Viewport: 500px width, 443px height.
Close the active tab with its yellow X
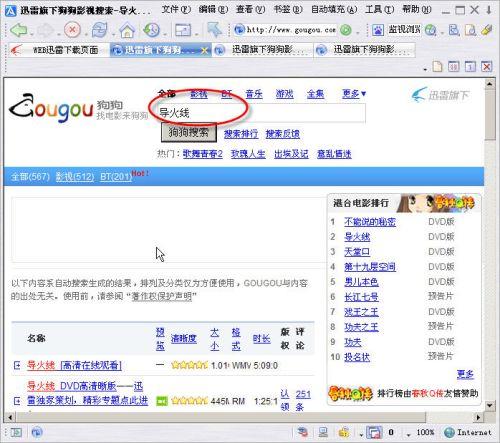[x=205, y=50]
